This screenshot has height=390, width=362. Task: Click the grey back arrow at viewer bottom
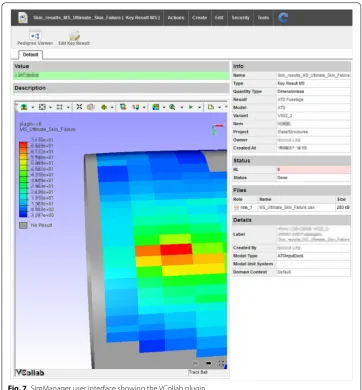click(x=196, y=363)
